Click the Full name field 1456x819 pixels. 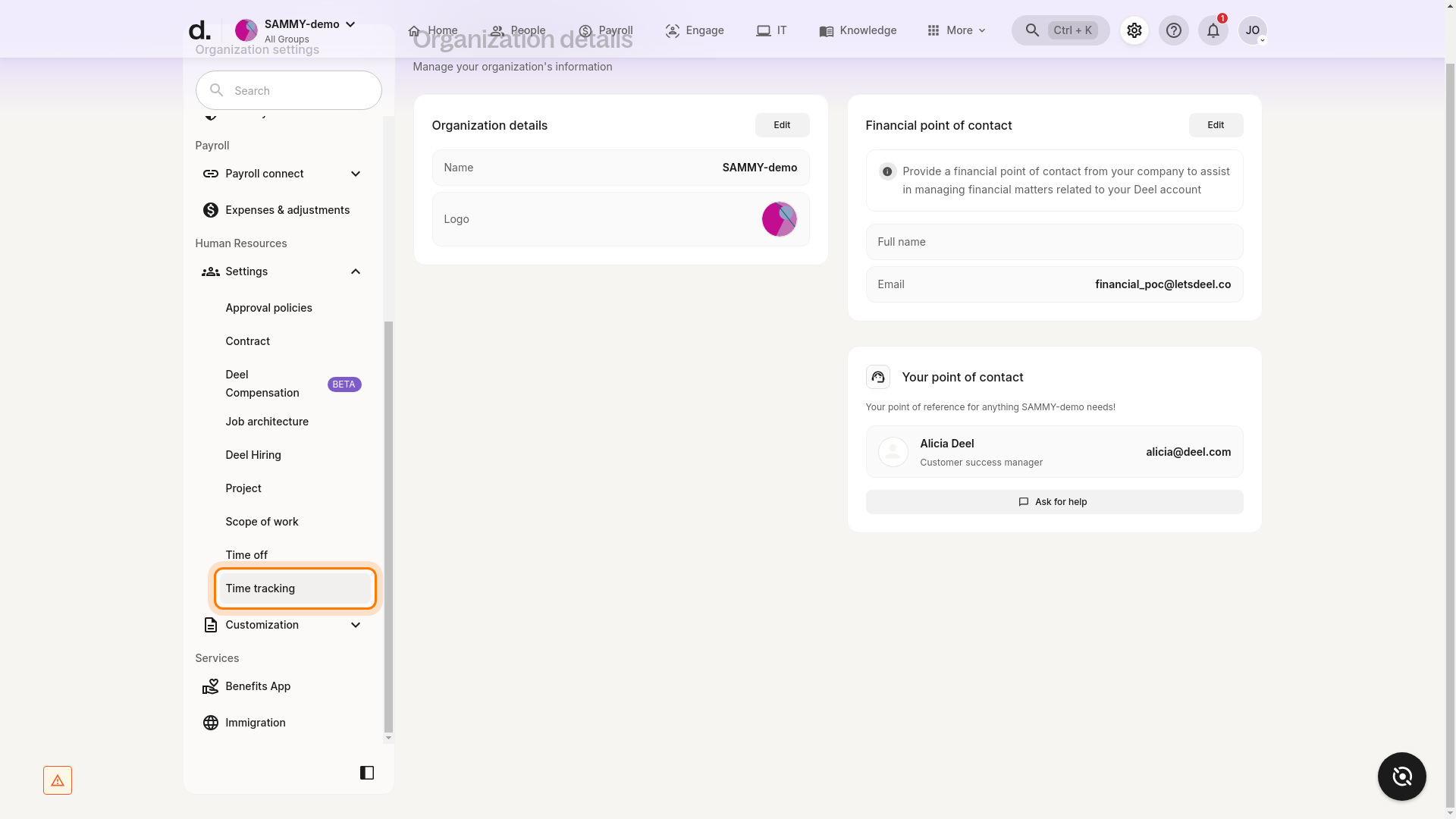coord(1054,242)
